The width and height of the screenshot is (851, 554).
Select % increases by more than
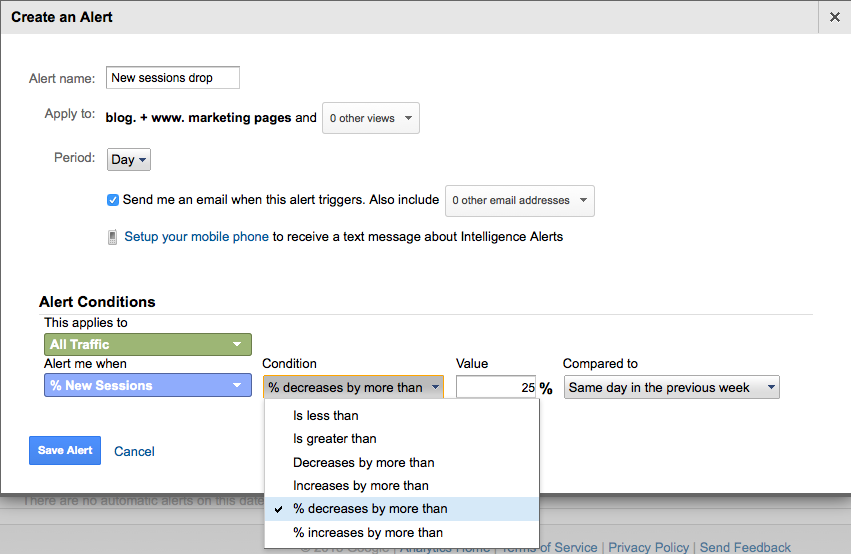tap(402, 533)
